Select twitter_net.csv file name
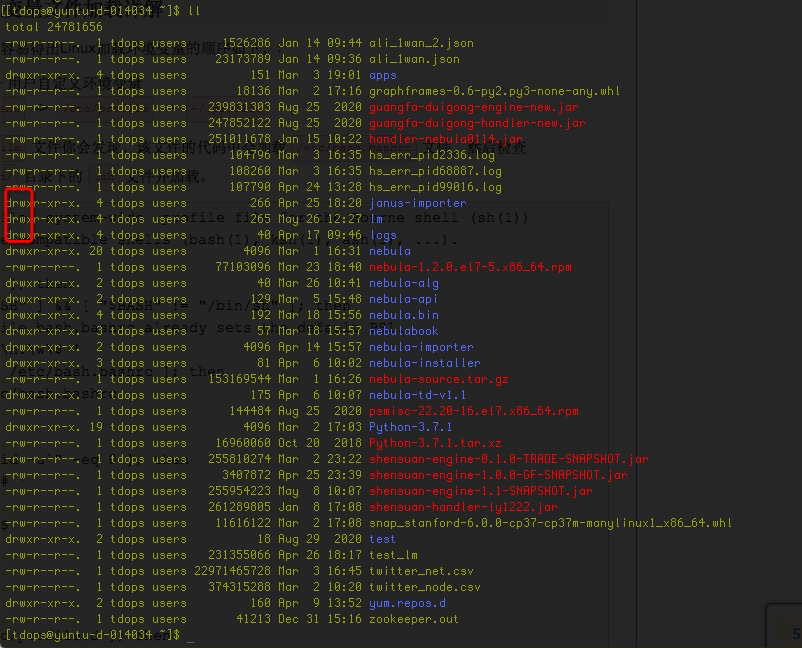Image resolution: width=802 pixels, height=648 pixels. click(421, 571)
